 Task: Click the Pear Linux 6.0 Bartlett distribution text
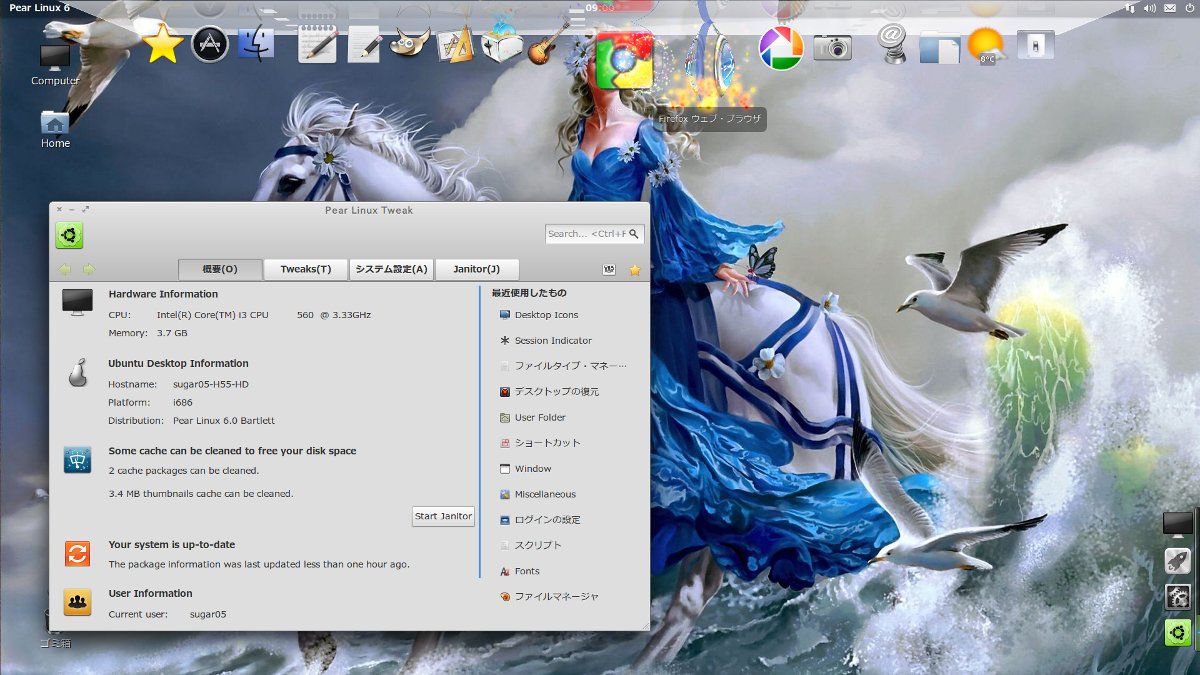pyautogui.click(x=224, y=421)
